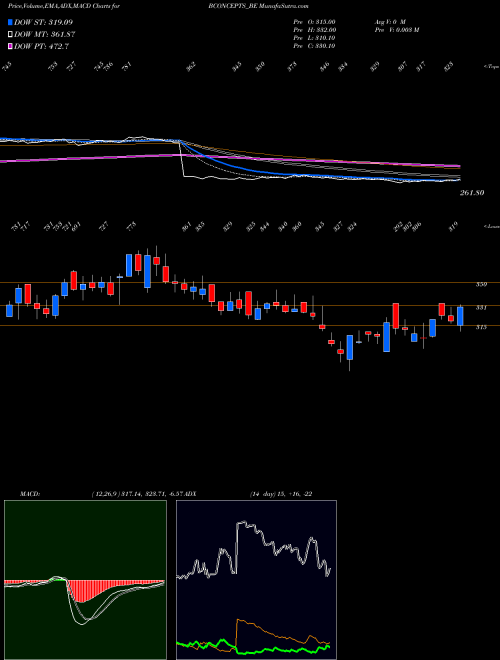Click the 315 price level label

pos(481,327)
